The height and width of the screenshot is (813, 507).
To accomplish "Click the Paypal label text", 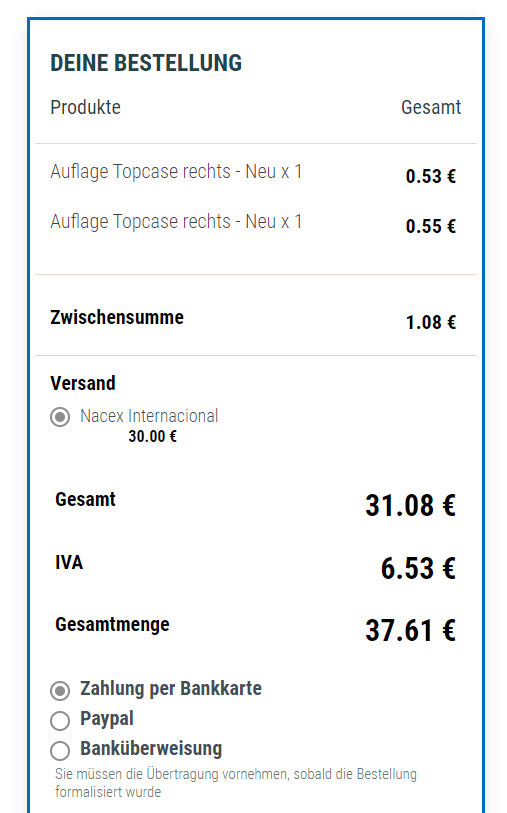I will (x=107, y=719).
